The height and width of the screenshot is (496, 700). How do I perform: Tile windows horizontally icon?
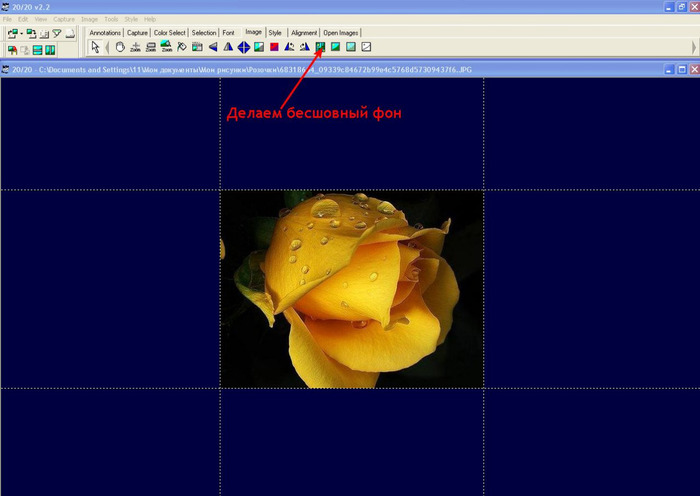coord(38,50)
